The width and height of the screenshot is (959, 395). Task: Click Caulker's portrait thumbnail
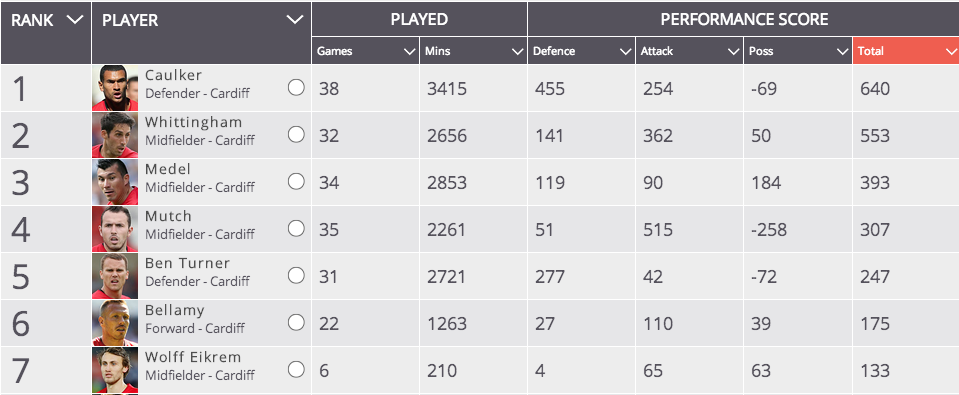[115, 88]
